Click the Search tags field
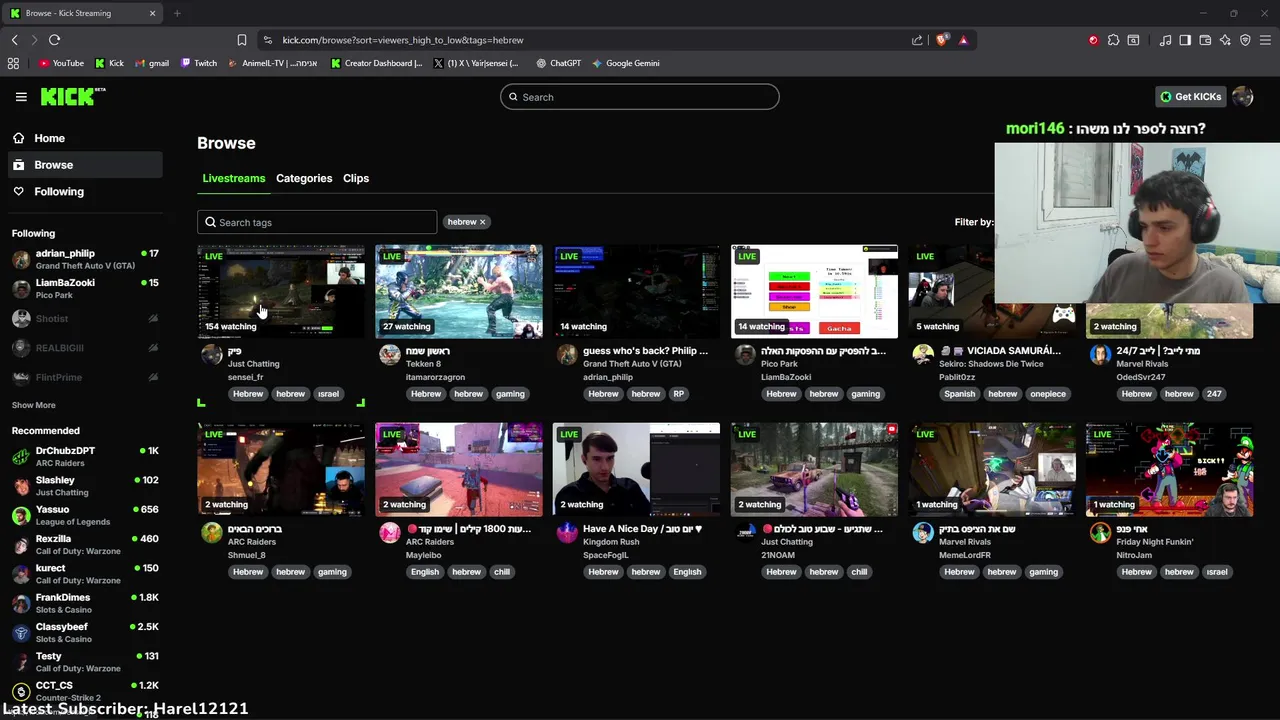 (317, 222)
